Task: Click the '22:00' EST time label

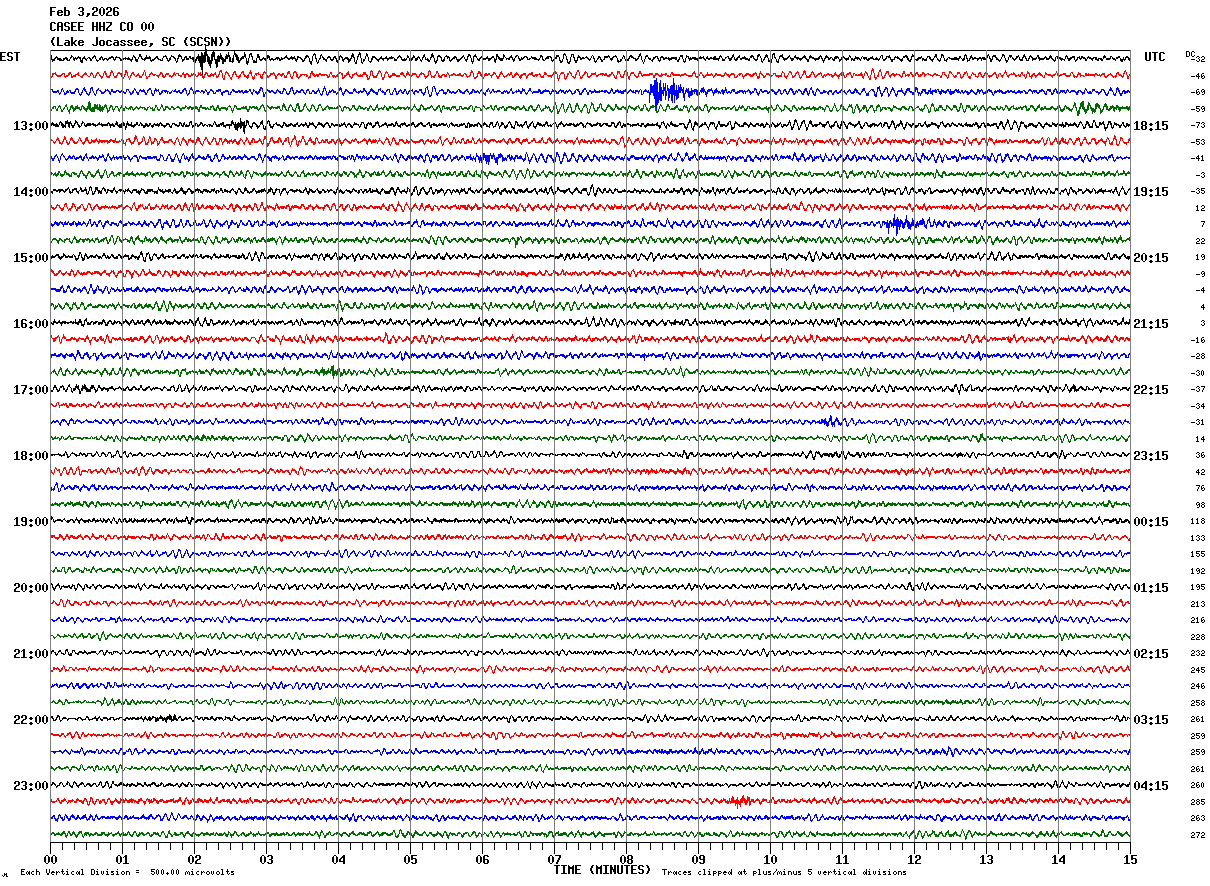Action: coord(31,720)
